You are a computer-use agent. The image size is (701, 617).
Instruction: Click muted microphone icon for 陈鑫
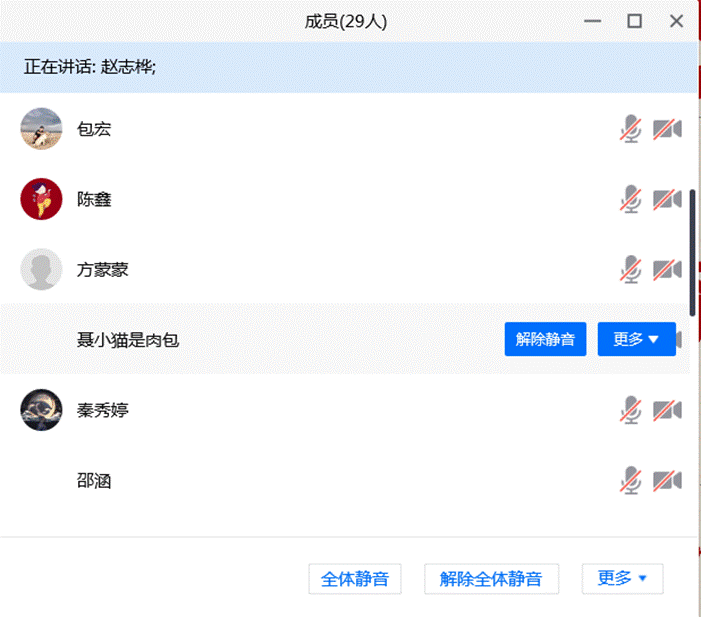tap(630, 199)
